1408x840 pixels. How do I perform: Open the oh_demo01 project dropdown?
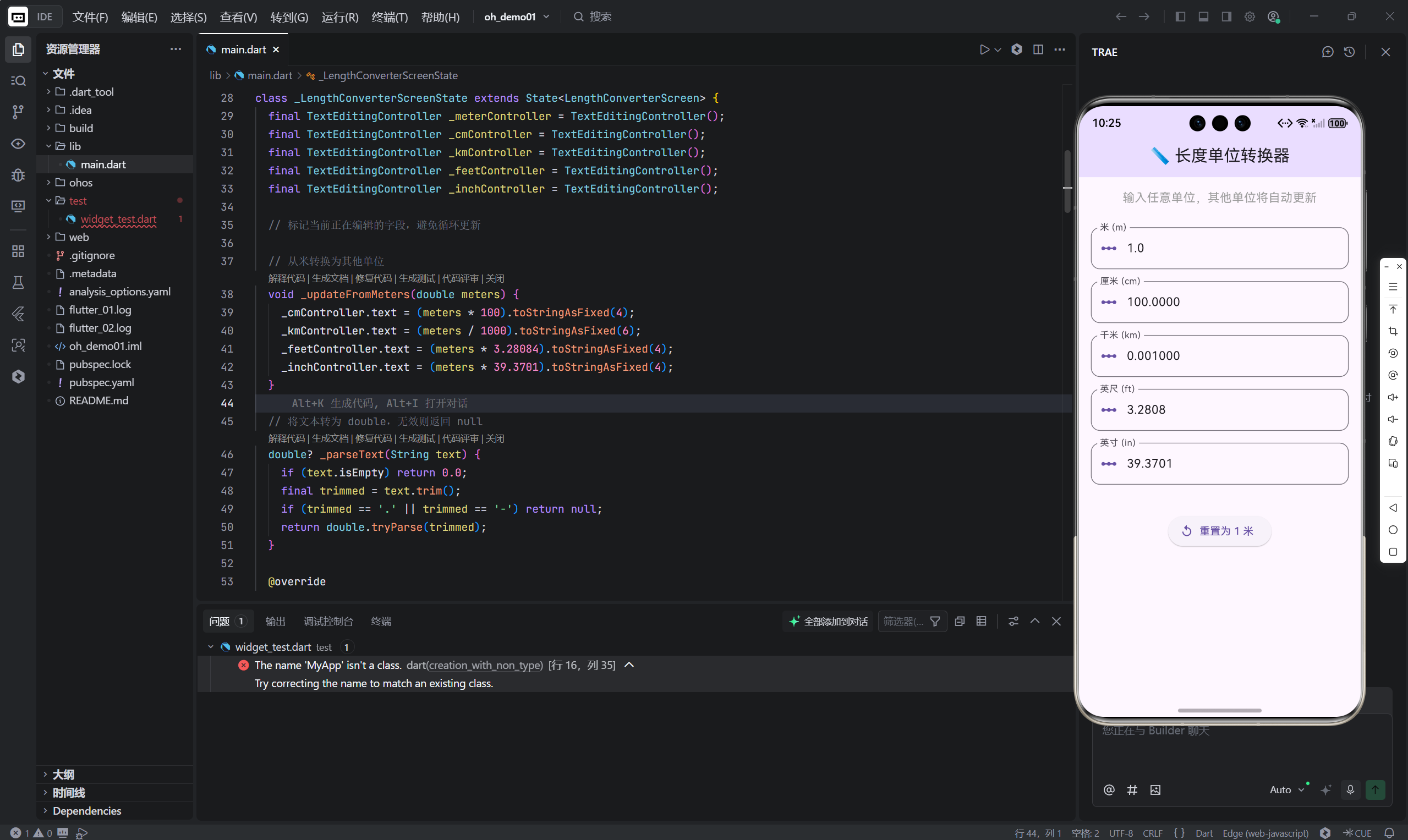516,17
